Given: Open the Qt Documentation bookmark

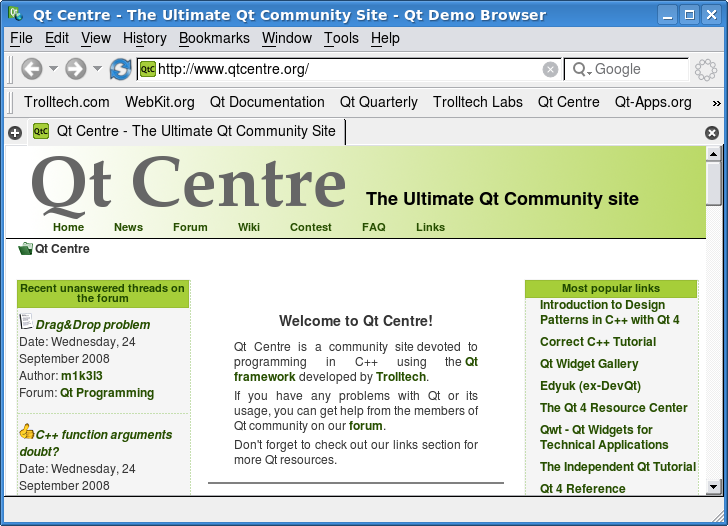Looking at the screenshot, I should (267, 102).
